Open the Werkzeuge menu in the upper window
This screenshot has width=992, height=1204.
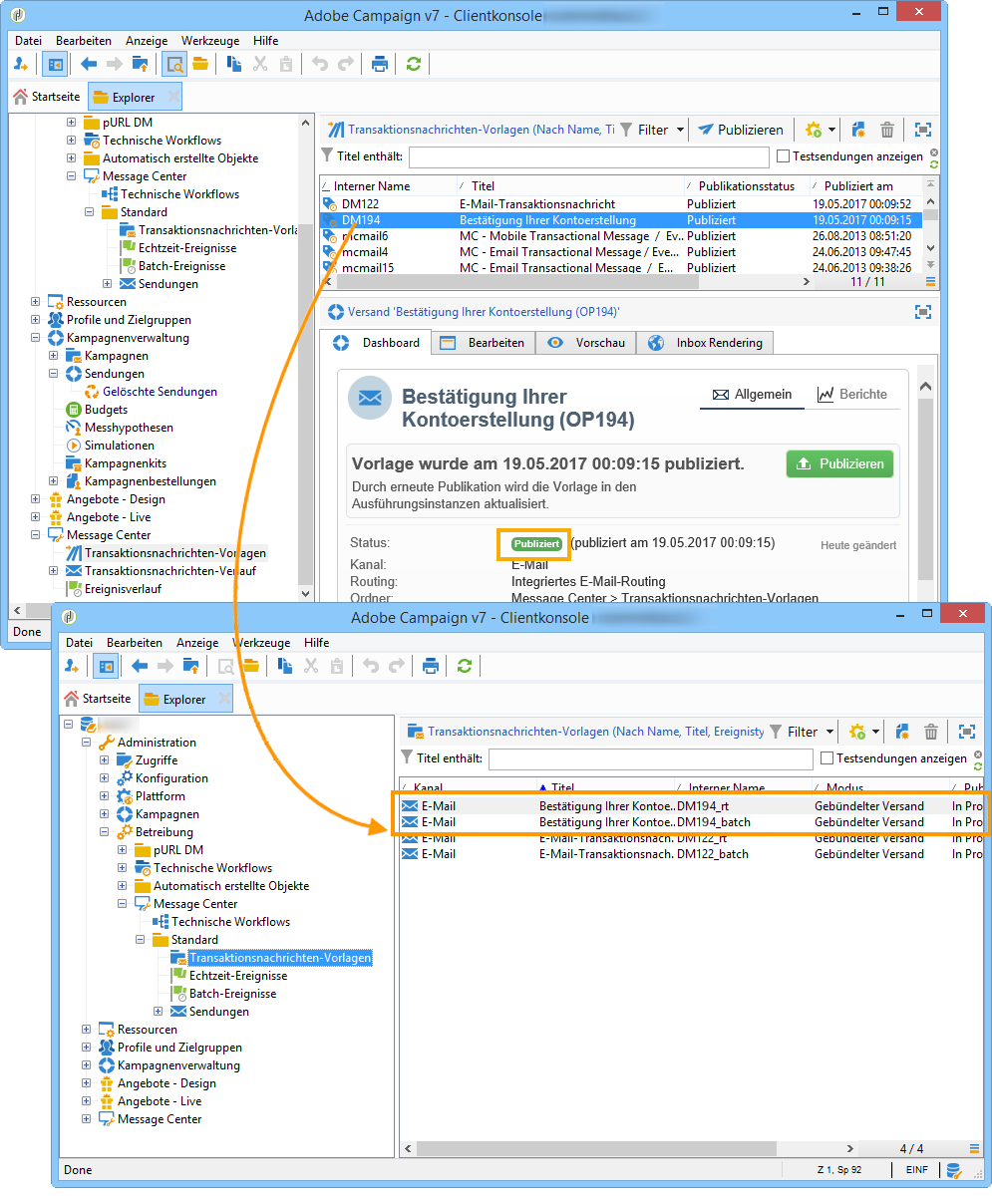click(210, 41)
